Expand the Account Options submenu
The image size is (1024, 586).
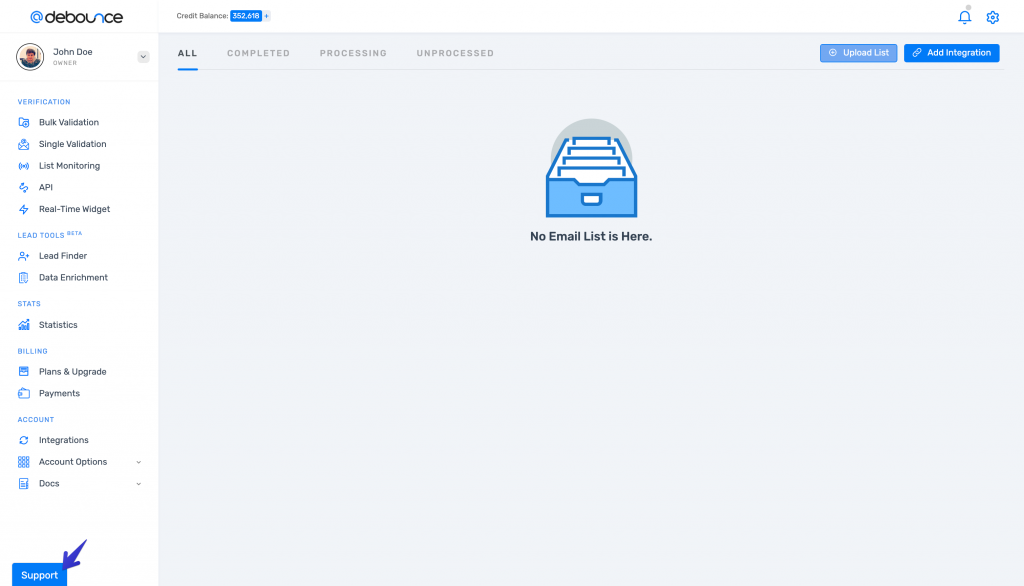138,462
